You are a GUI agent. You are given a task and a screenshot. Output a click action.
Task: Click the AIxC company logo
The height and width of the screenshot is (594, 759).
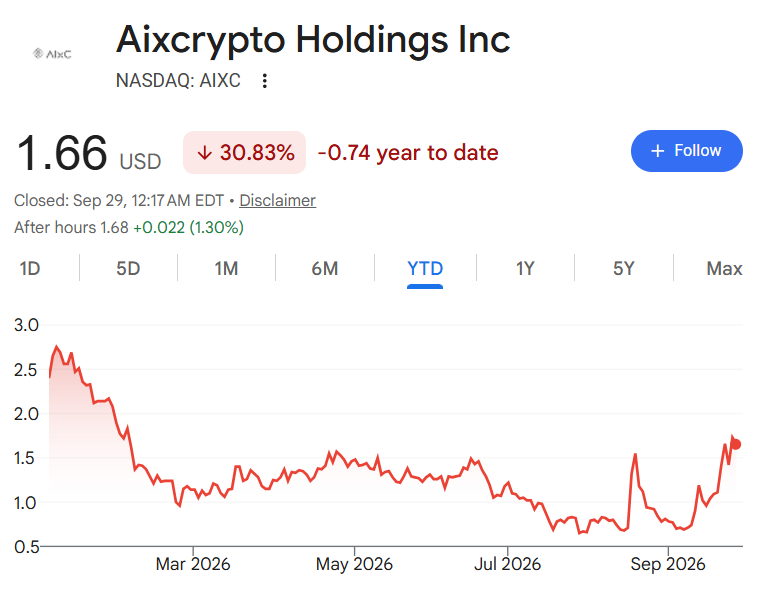[52, 54]
